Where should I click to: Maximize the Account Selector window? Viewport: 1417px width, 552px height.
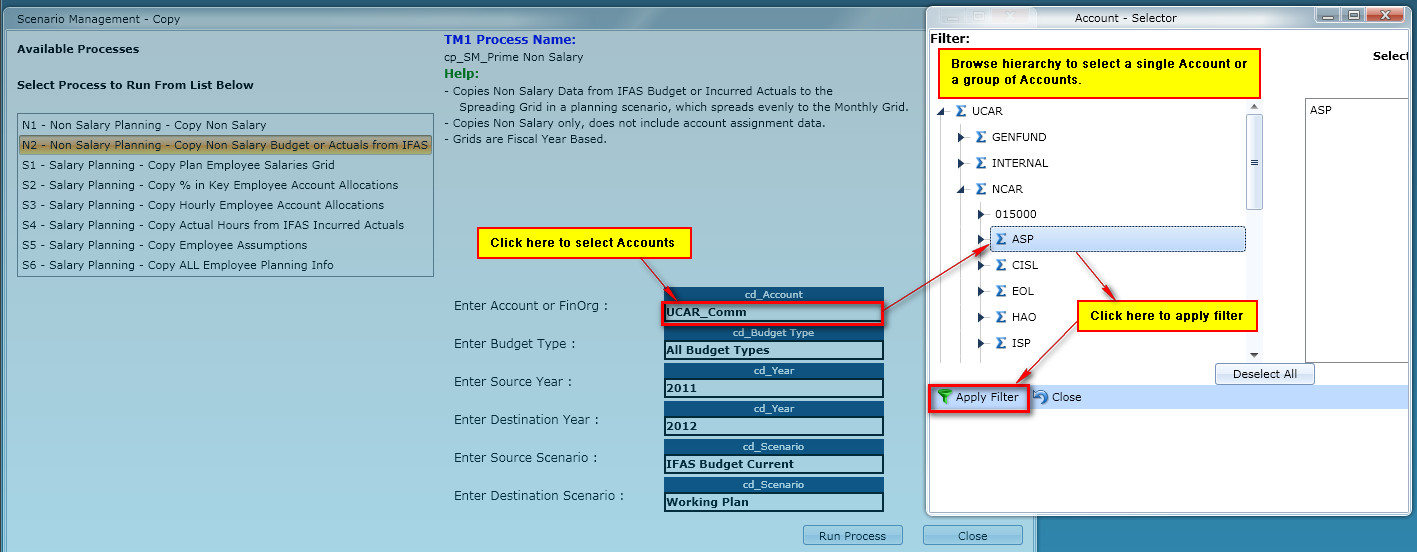point(1354,15)
